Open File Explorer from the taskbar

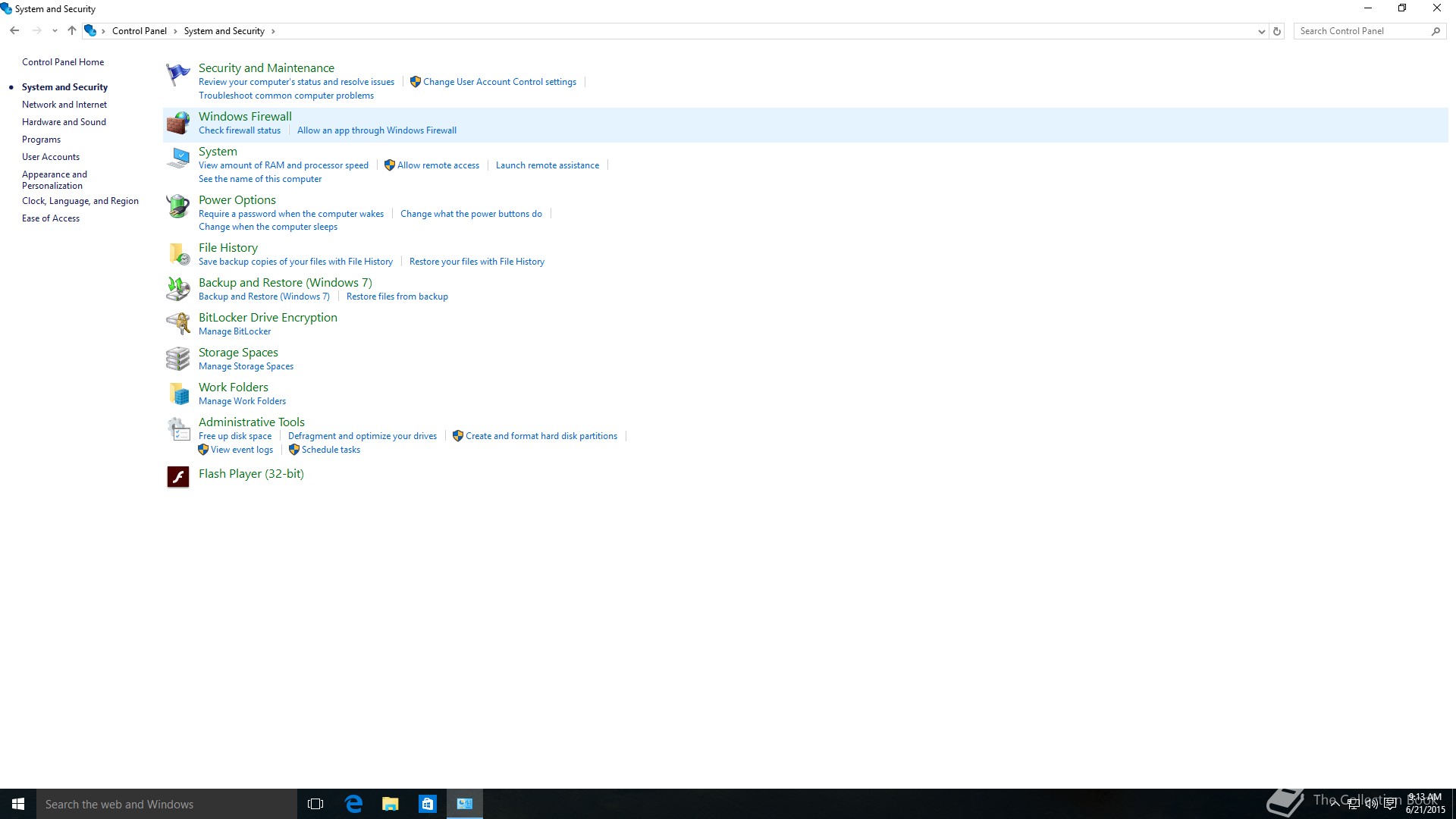click(x=391, y=804)
